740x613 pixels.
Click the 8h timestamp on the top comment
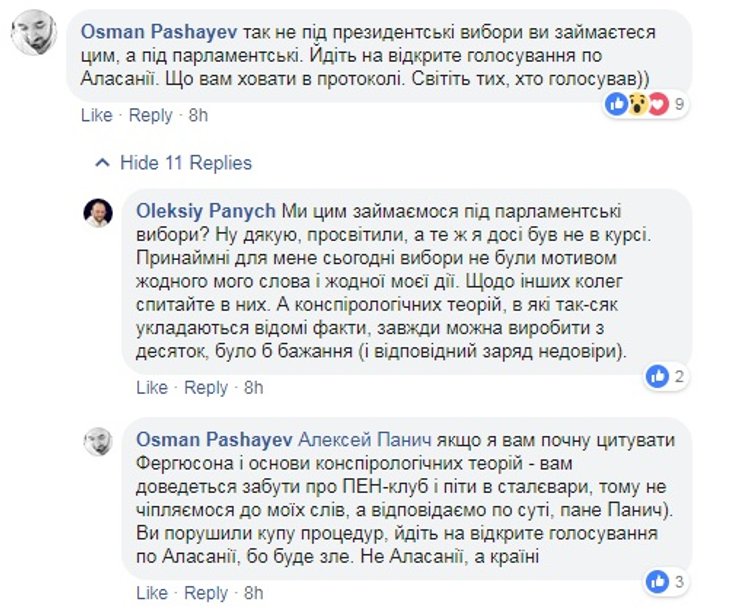click(198, 115)
